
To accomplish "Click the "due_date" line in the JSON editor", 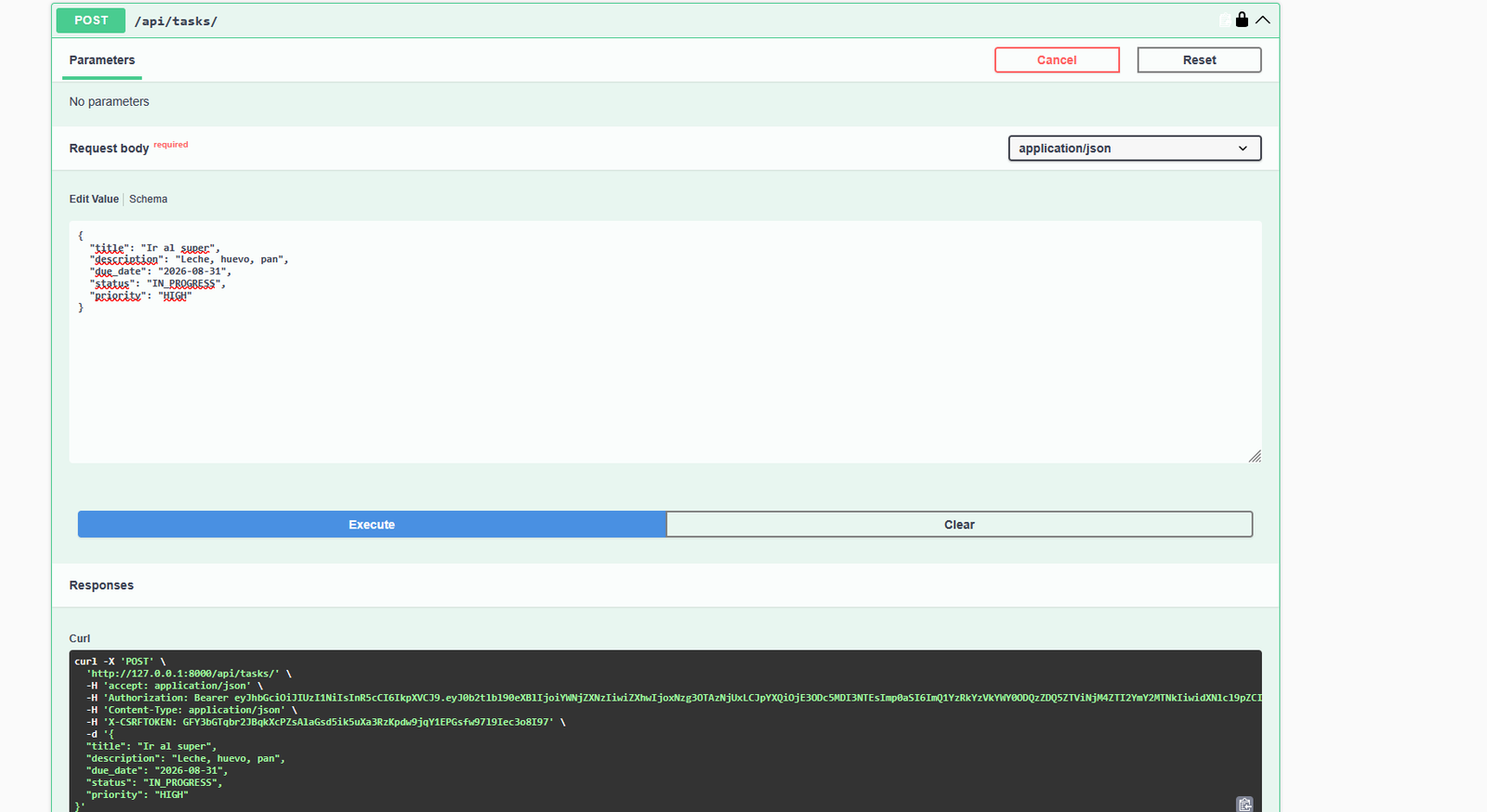I will [x=160, y=272].
